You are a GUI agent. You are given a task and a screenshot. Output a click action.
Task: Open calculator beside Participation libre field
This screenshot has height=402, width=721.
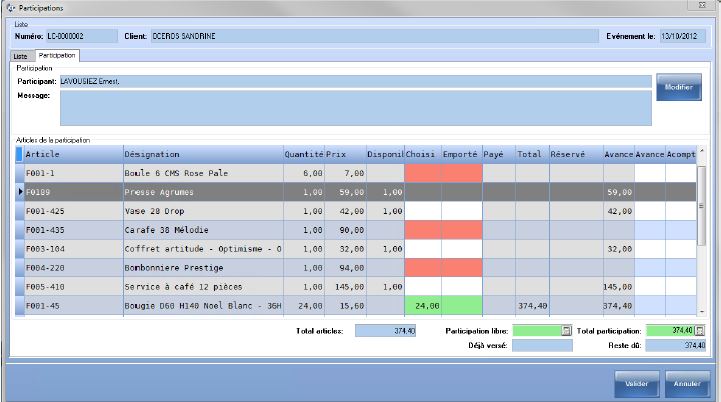tap(567, 330)
